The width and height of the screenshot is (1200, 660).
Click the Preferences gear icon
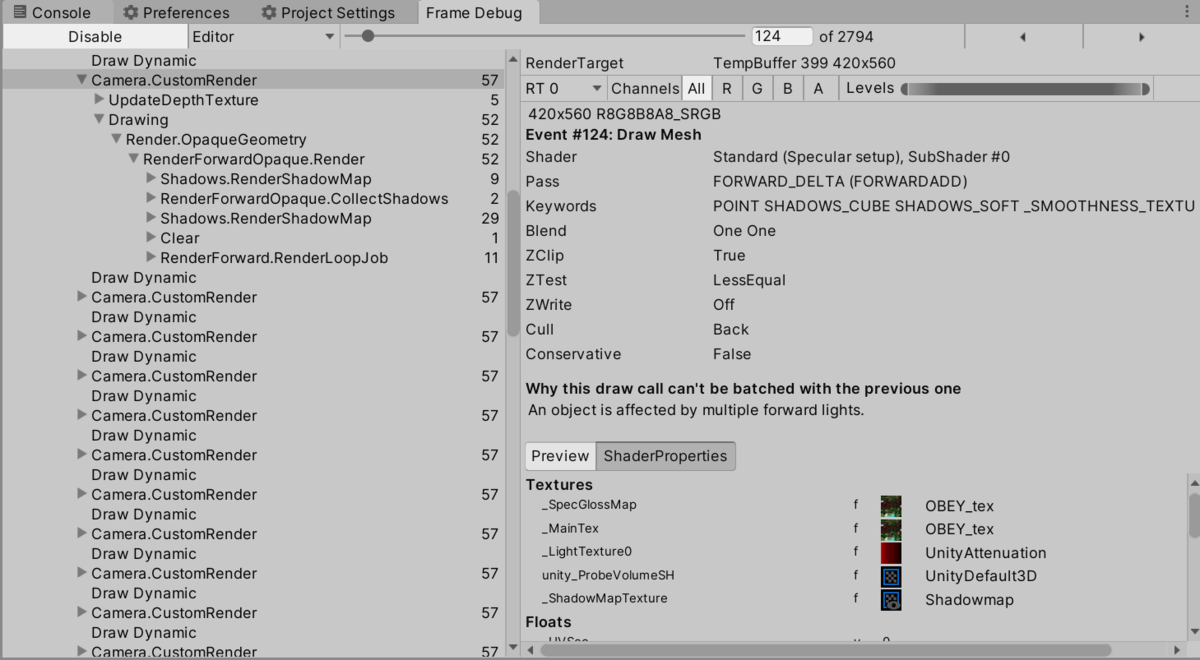pos(130,13)
